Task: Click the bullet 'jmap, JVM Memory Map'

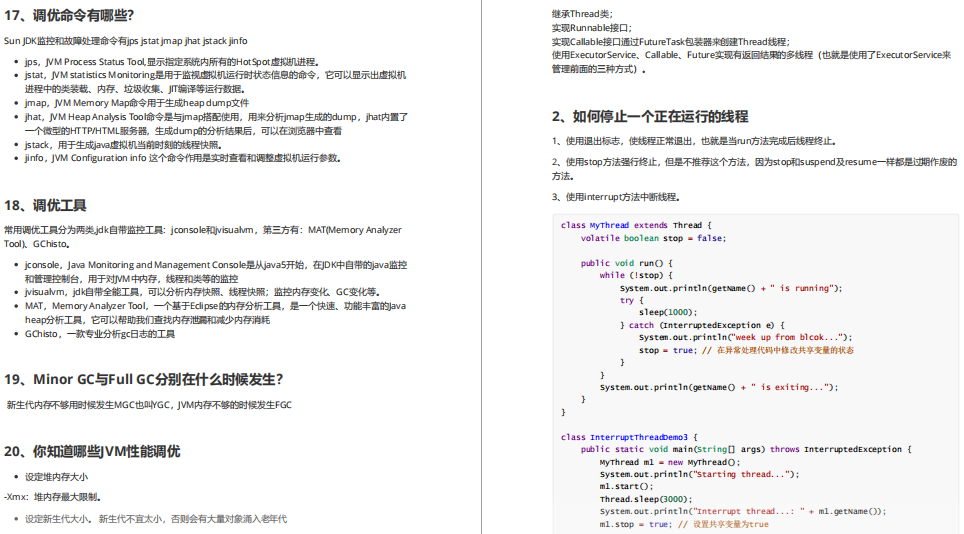Action: pos(136,103)
